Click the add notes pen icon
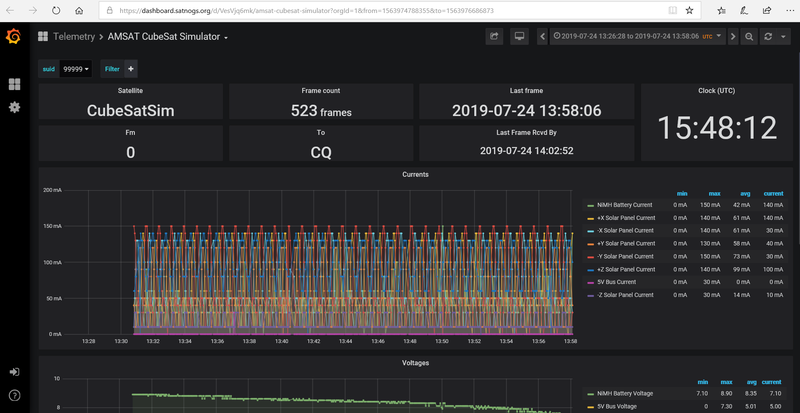The height and width of the screenshot is (413, 800). click(x=744, y=10)
